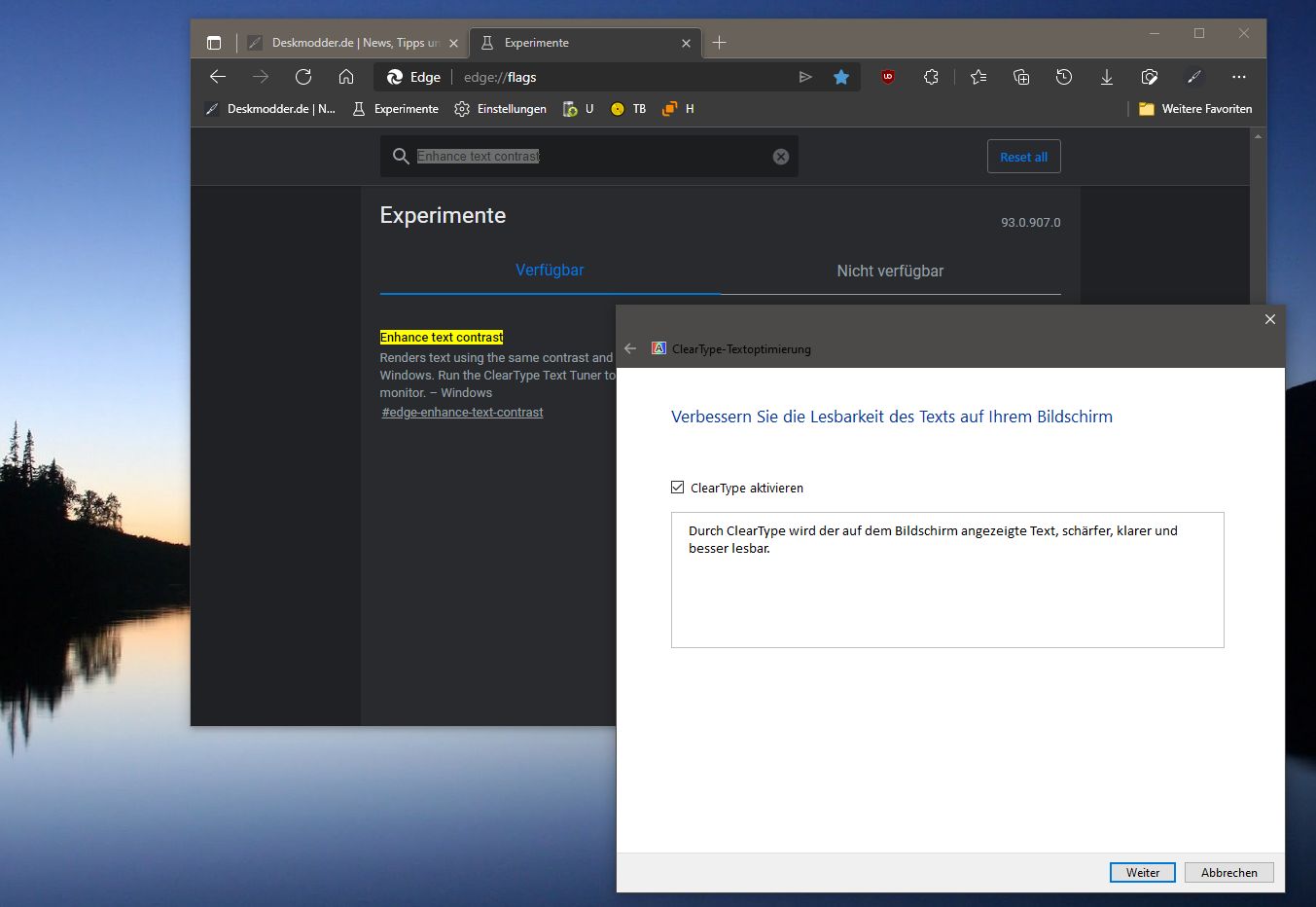Open the Edge settings and more menu

pyautogui.click(x=1238, y=77)
